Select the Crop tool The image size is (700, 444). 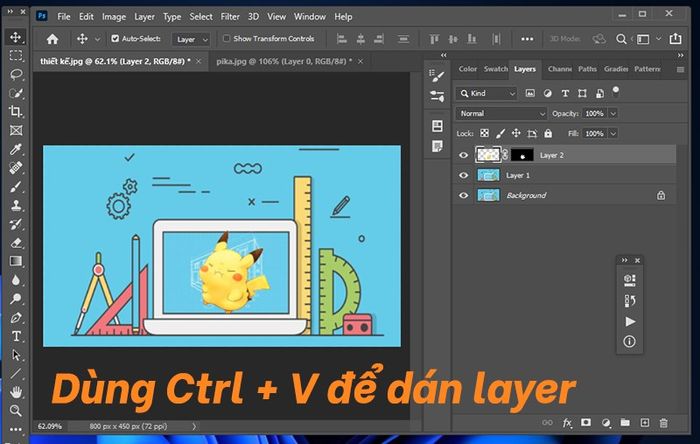point(16,111)
